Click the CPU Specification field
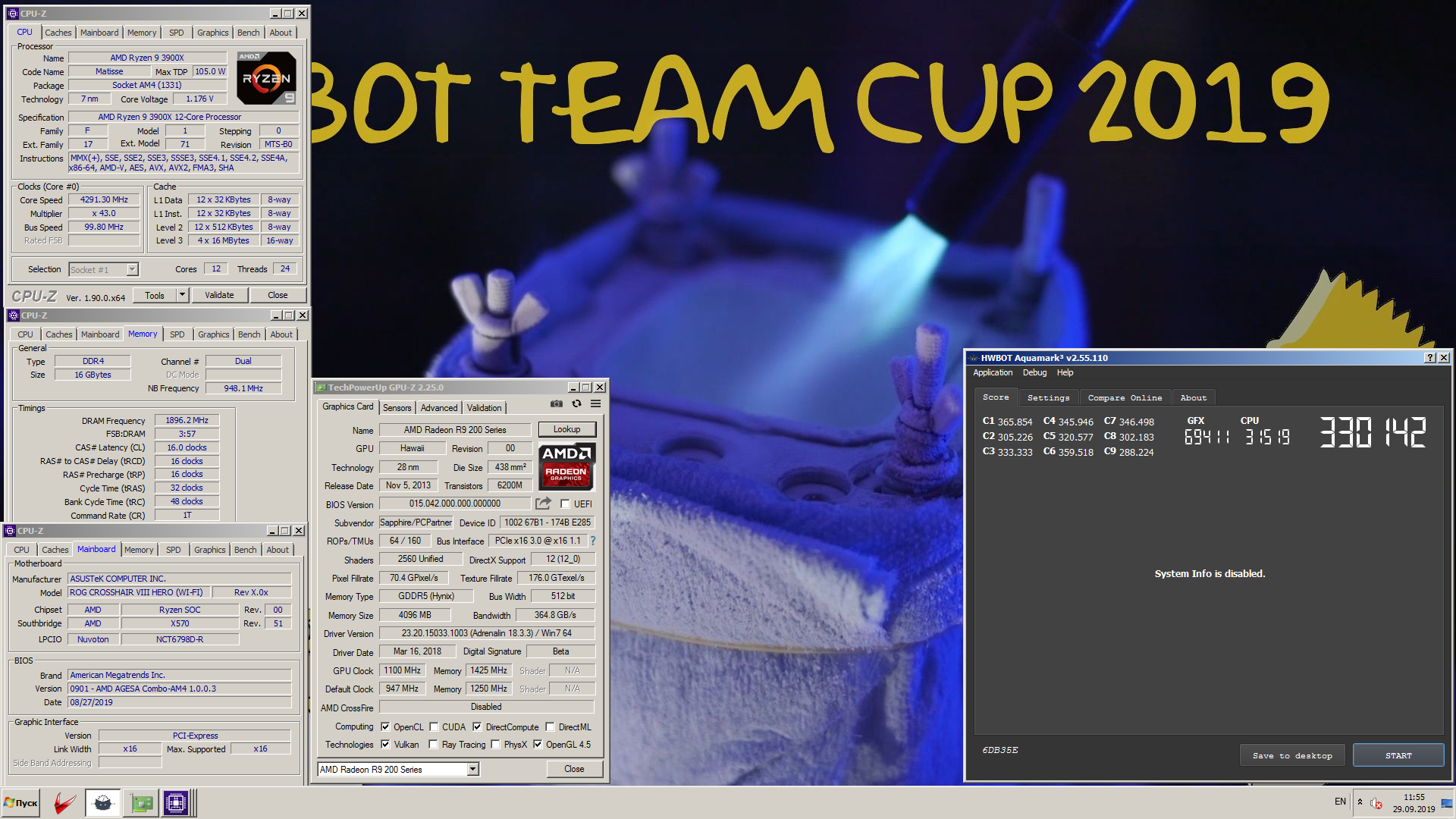This screenshot has height=819, width=1456. tap(184, 117)
